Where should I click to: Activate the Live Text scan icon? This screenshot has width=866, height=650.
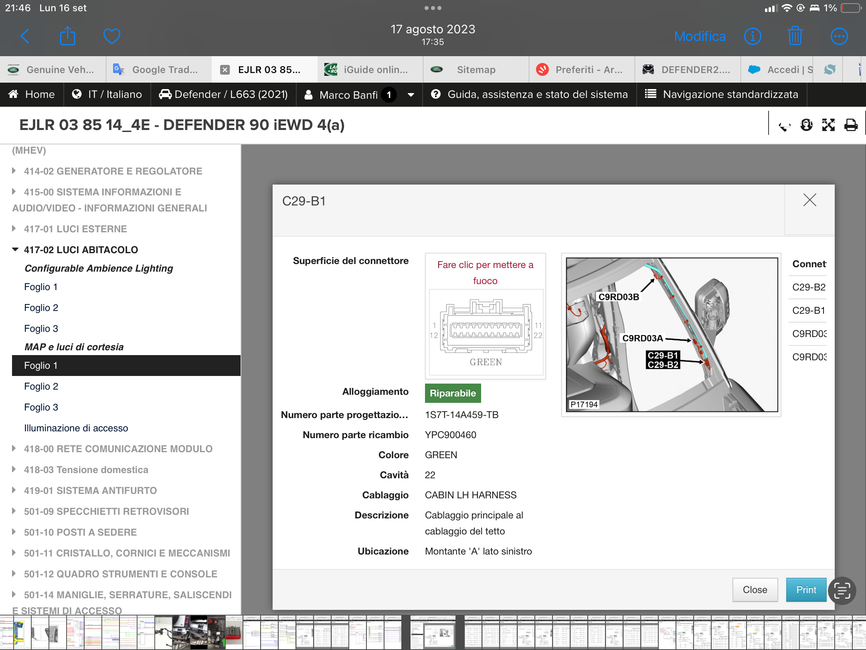coord(842,590)
